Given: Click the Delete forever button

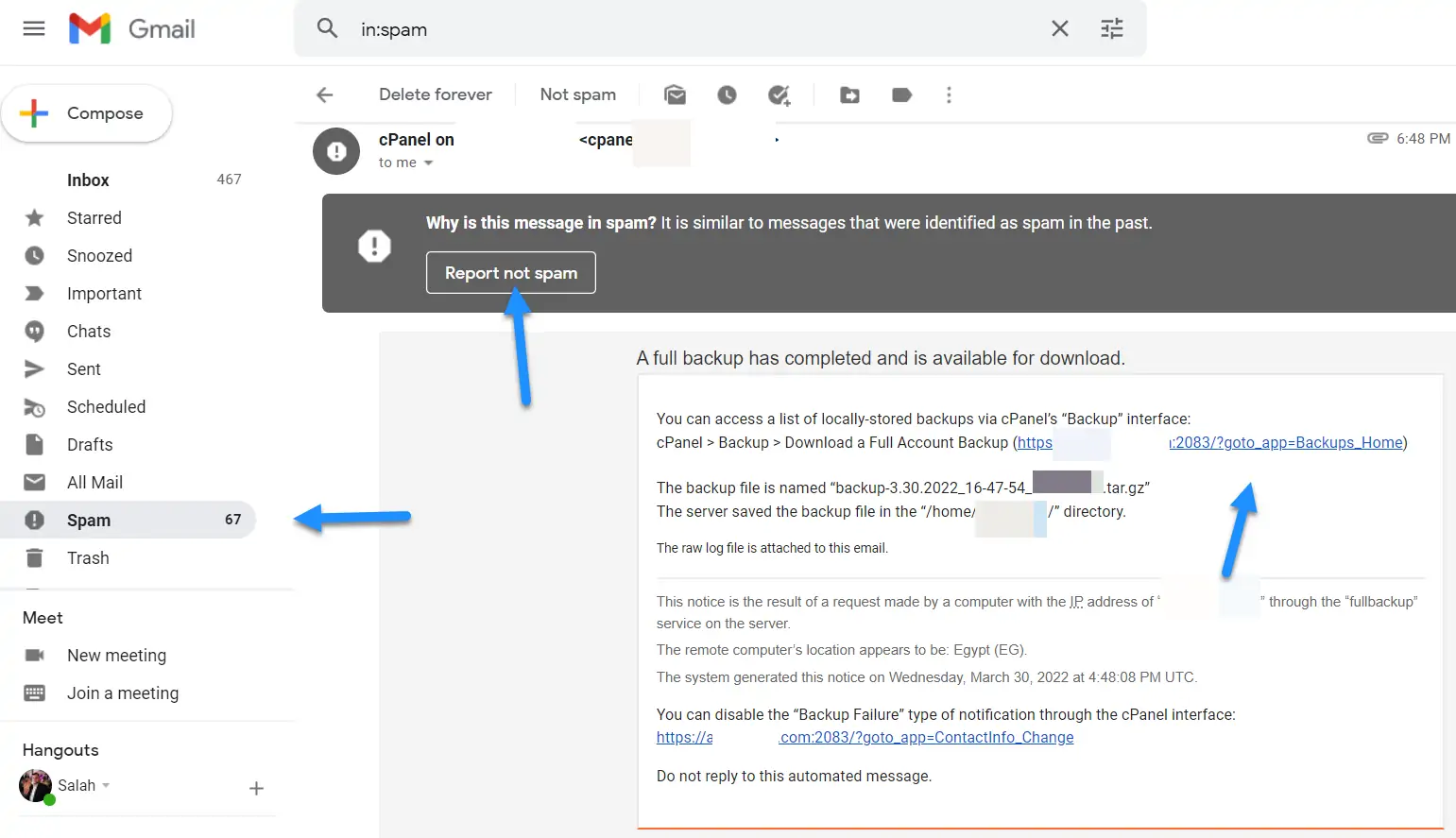Looking at the screenshot, I should 435,94.
